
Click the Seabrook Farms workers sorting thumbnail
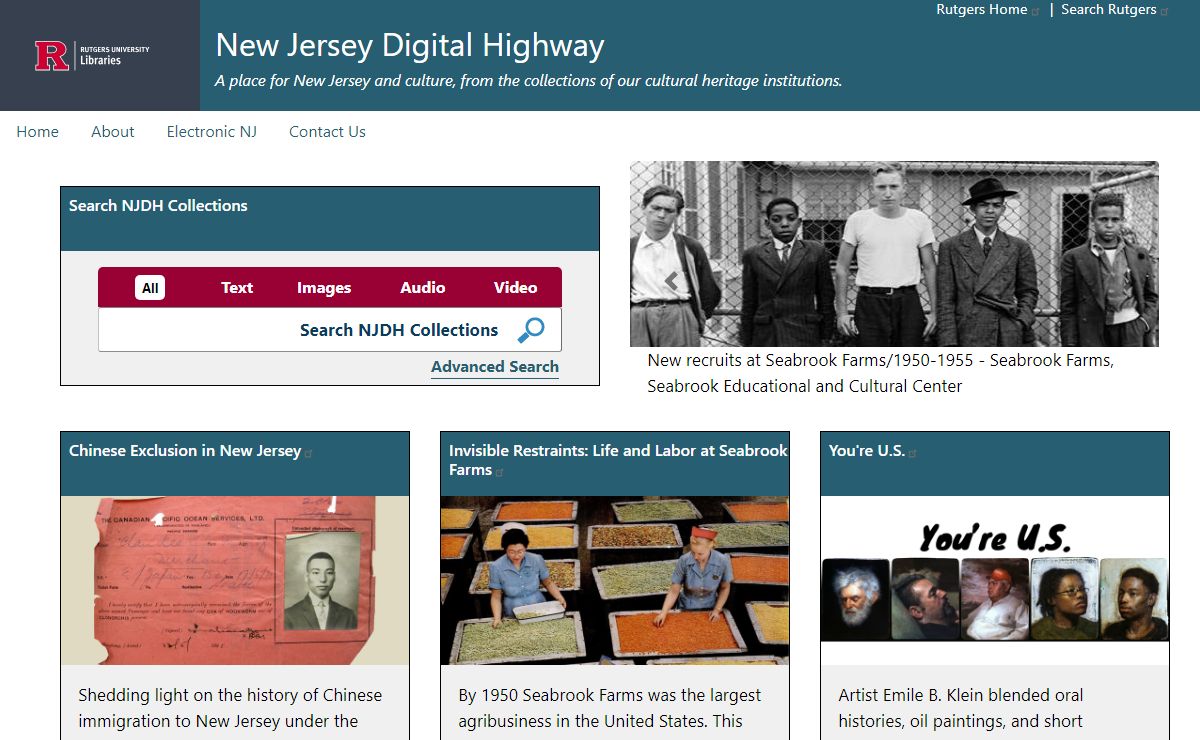pos(615,581)
